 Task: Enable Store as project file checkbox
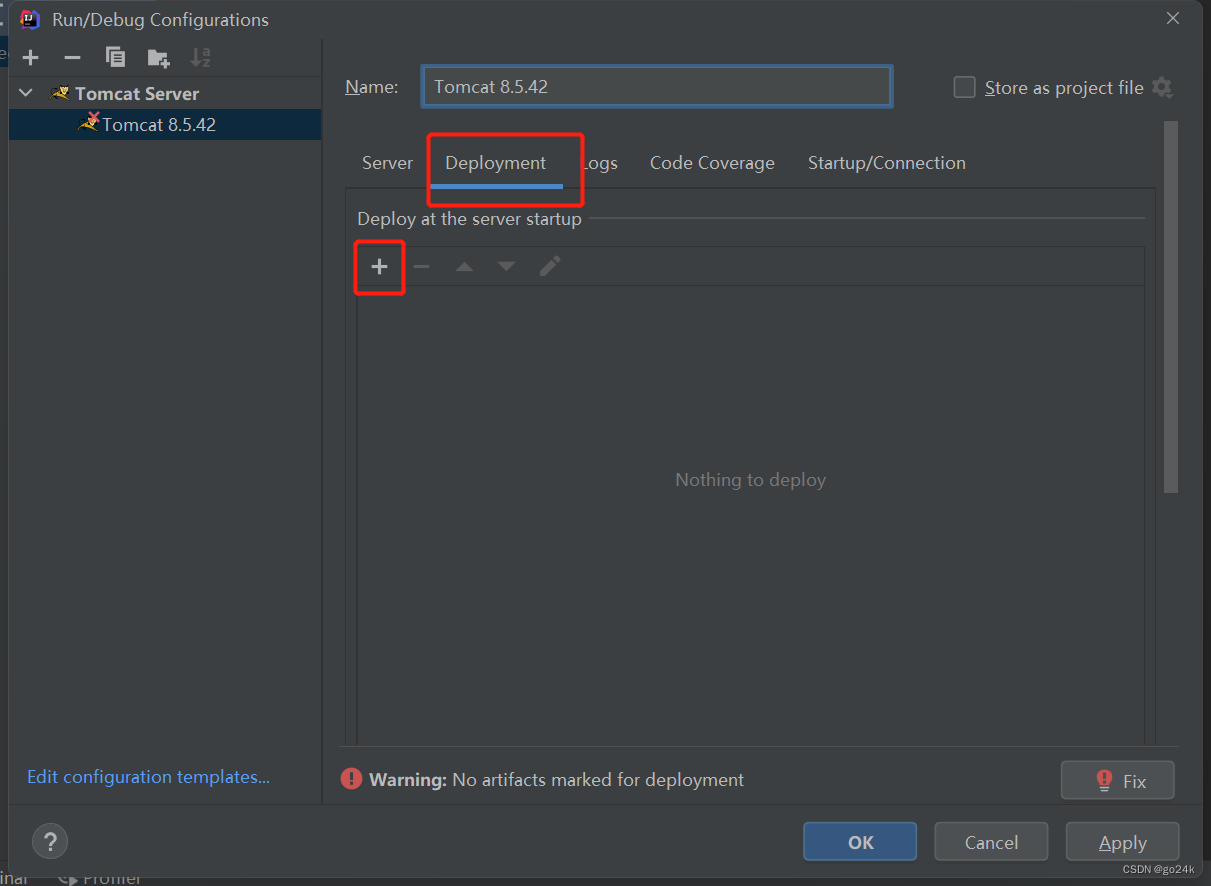tap(964, 87)
